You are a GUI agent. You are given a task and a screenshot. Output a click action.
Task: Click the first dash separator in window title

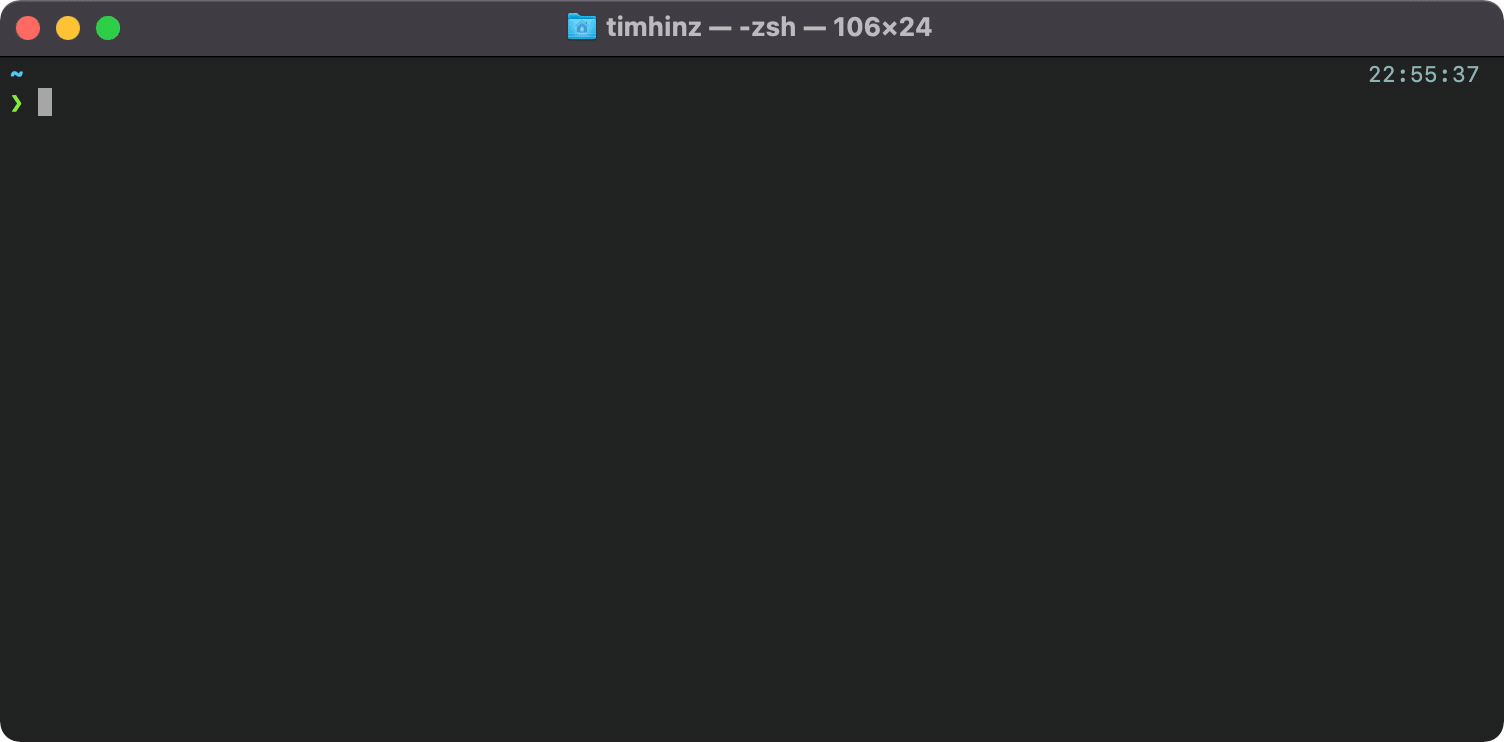coord(720,28)
